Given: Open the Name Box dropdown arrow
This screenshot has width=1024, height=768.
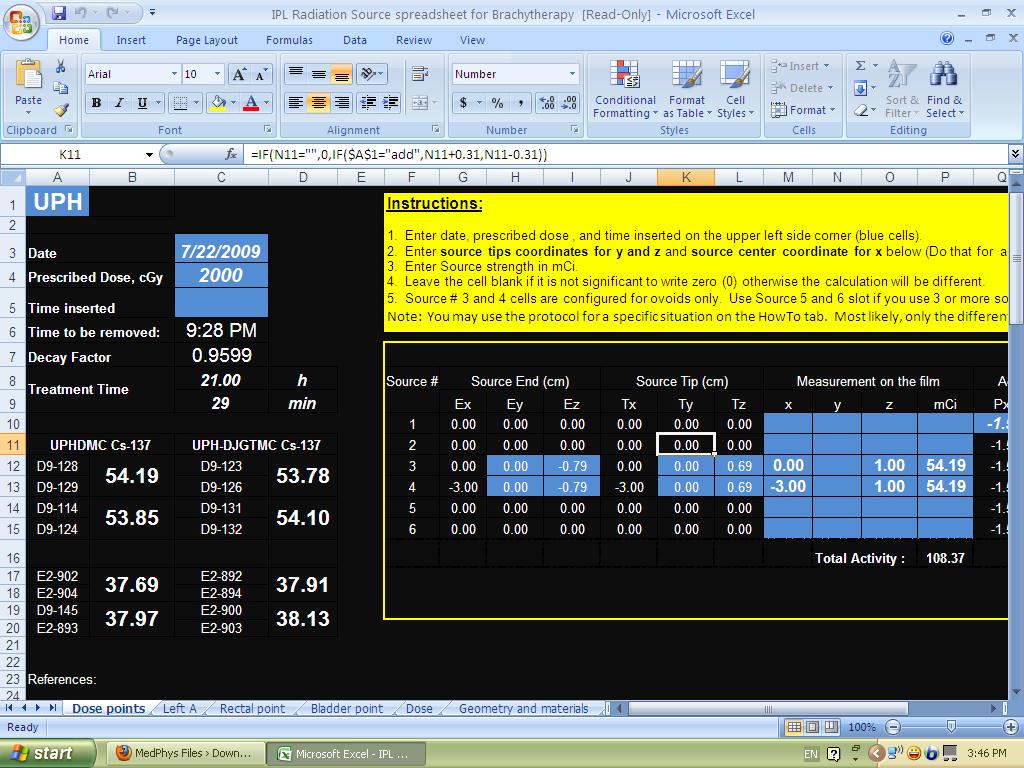Looking at the screenshot, I should (149, 155).
